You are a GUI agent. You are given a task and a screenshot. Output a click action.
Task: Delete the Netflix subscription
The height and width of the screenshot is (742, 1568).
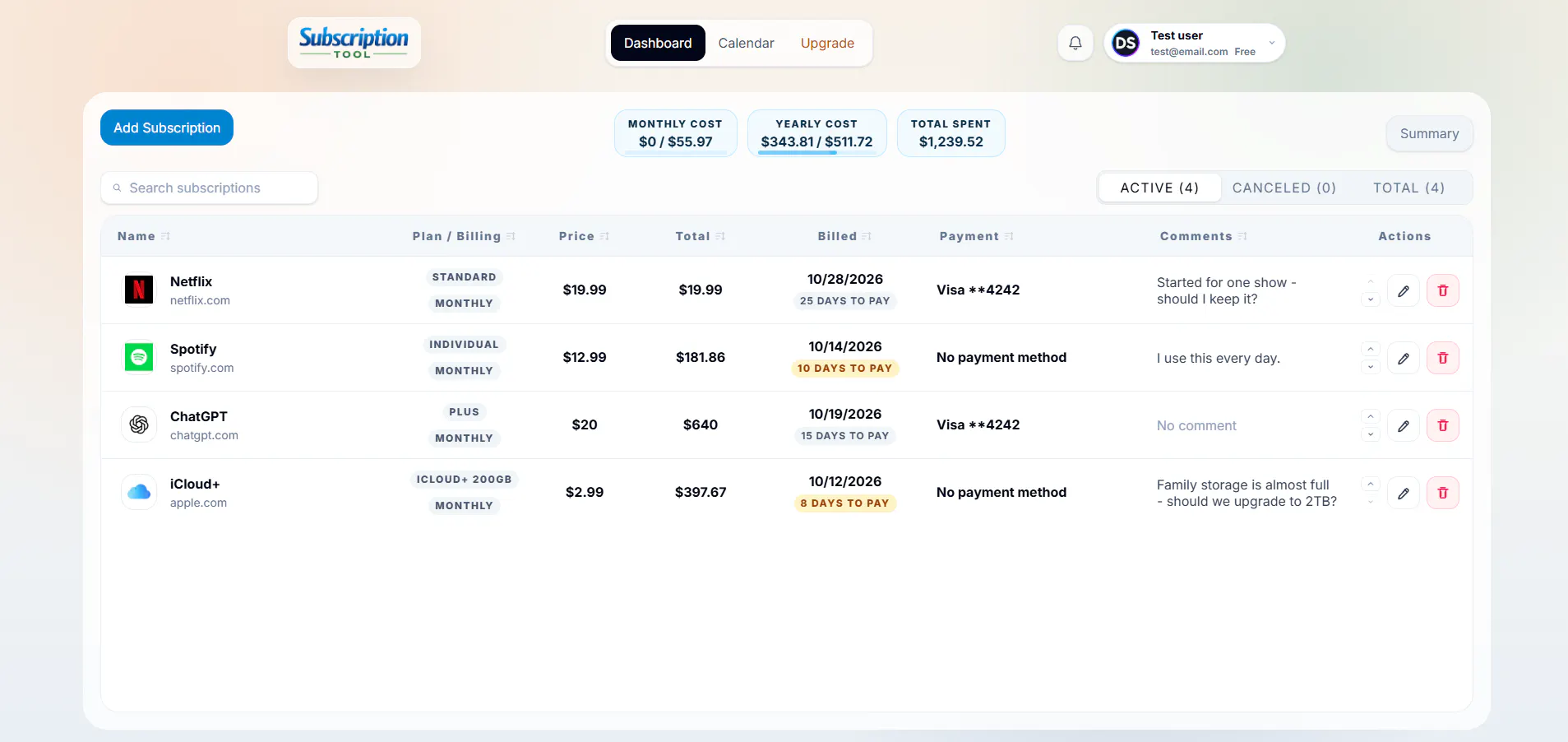click(1442, 290)
